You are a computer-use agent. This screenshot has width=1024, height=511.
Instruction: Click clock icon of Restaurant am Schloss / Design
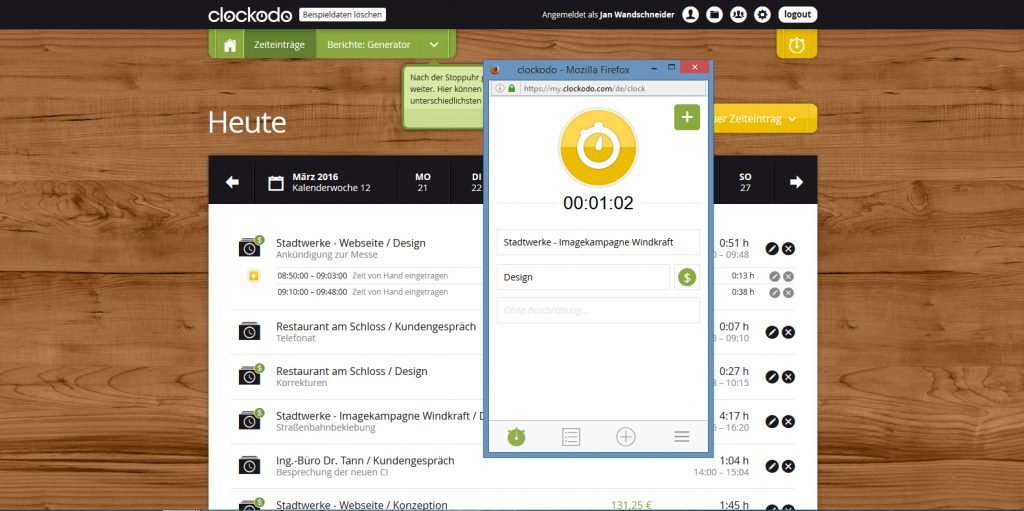click(250, 375)
